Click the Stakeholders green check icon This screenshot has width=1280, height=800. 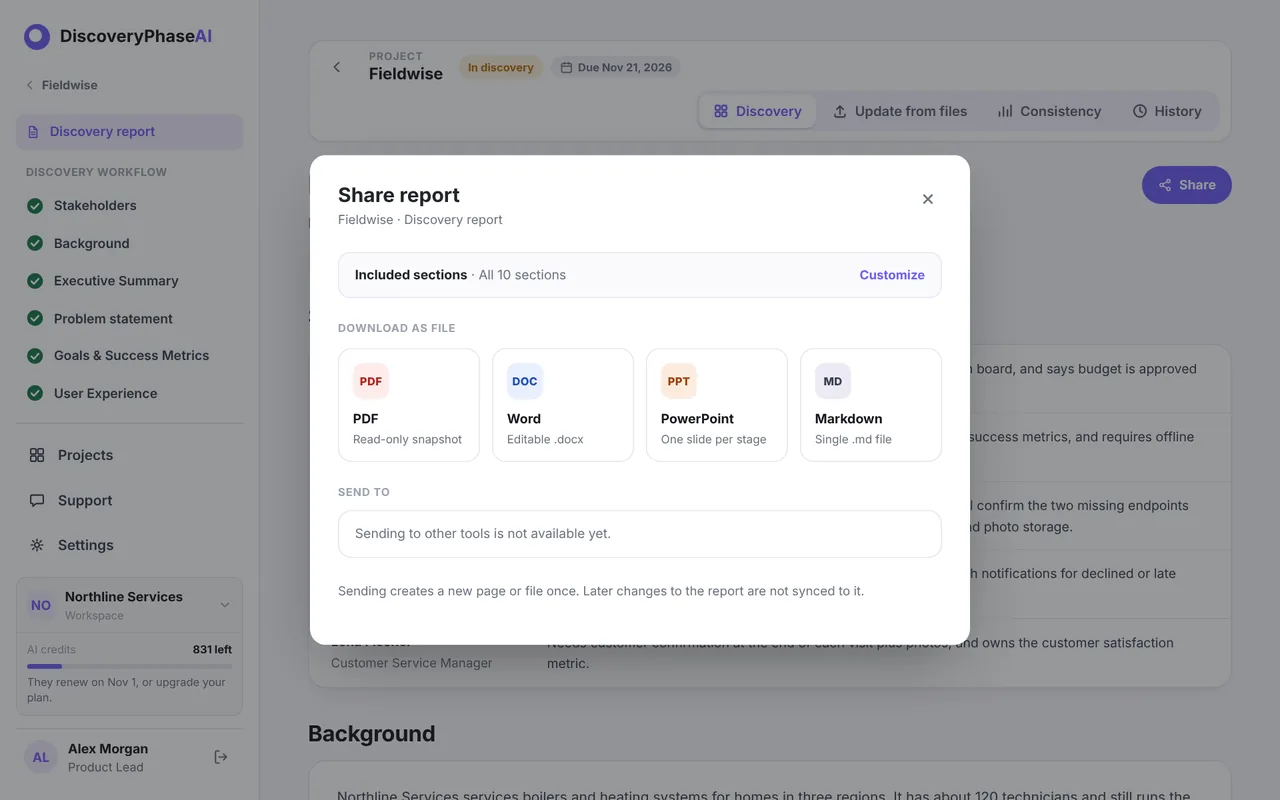coord(35,206)
